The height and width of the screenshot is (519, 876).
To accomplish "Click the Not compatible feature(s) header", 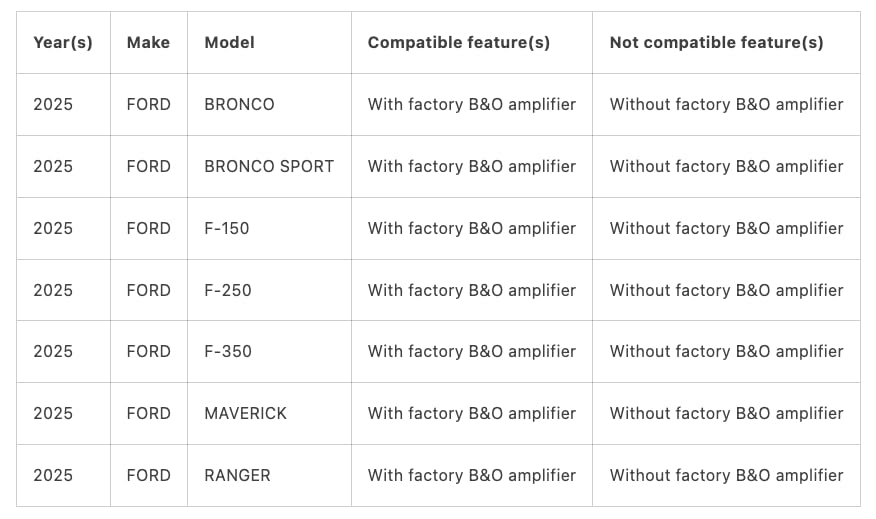I will point(716,42).
